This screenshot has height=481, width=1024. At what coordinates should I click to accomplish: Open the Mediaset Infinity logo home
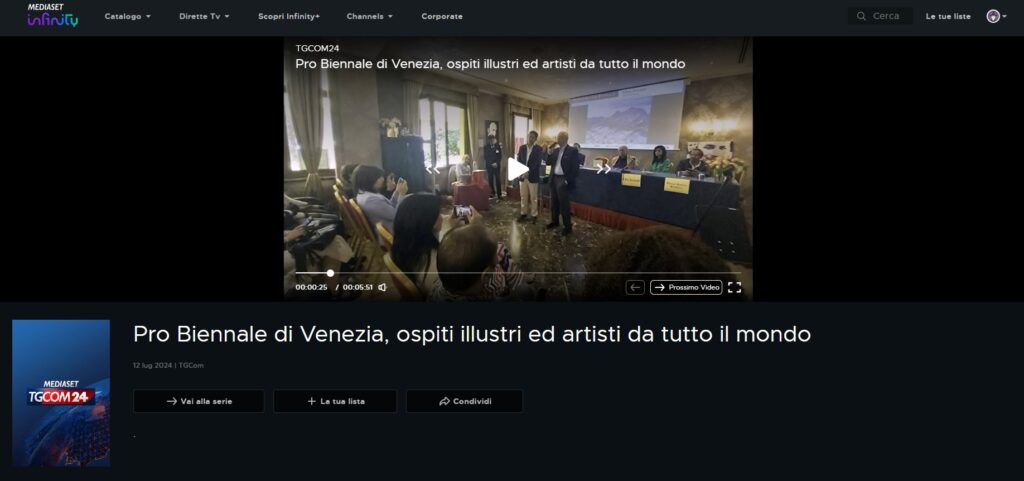click(x=53, y=16)
